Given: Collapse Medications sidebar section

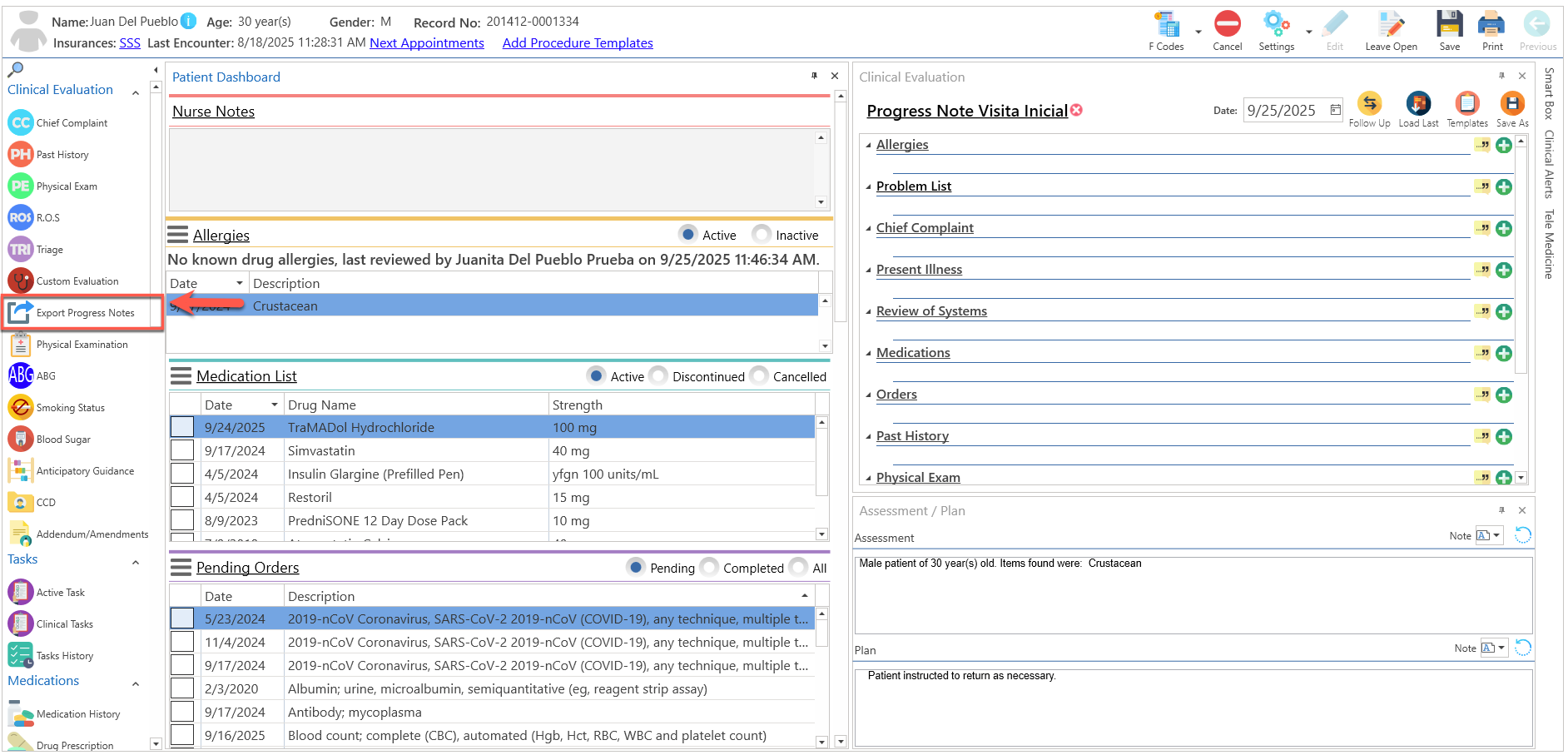Looking at the screenshot, I should 136,683.
